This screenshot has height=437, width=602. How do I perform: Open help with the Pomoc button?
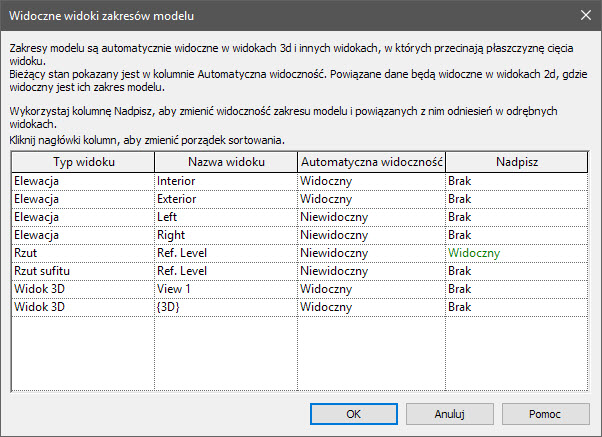[545, 413]
